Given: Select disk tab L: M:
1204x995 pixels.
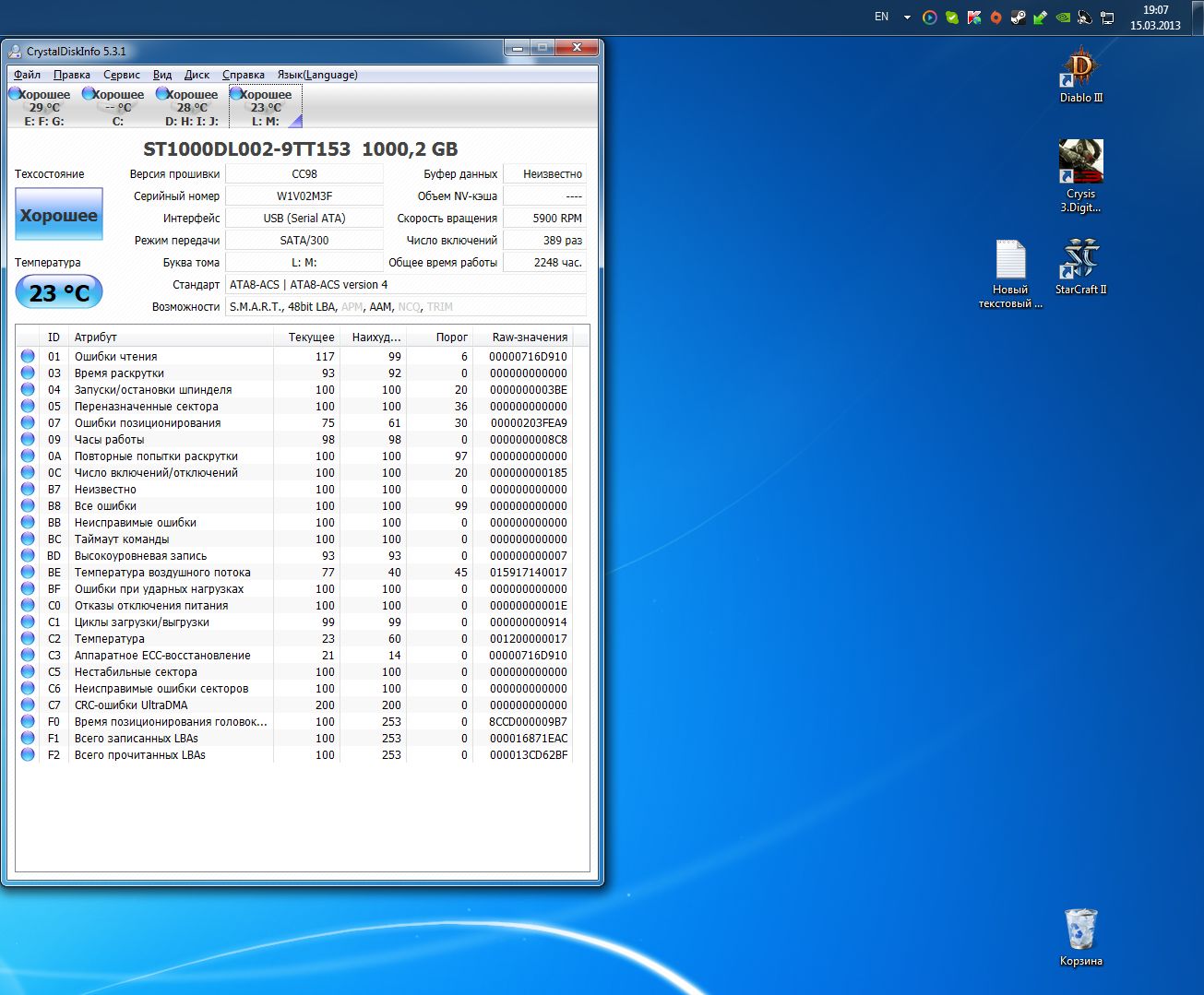Looking at the screenshot, I should pos(265,107).
